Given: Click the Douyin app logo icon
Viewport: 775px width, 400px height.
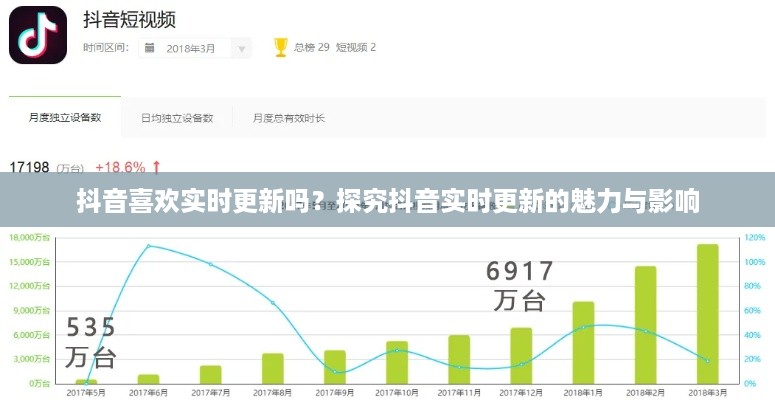Looking at the screenshot, I should coord(38,35).
